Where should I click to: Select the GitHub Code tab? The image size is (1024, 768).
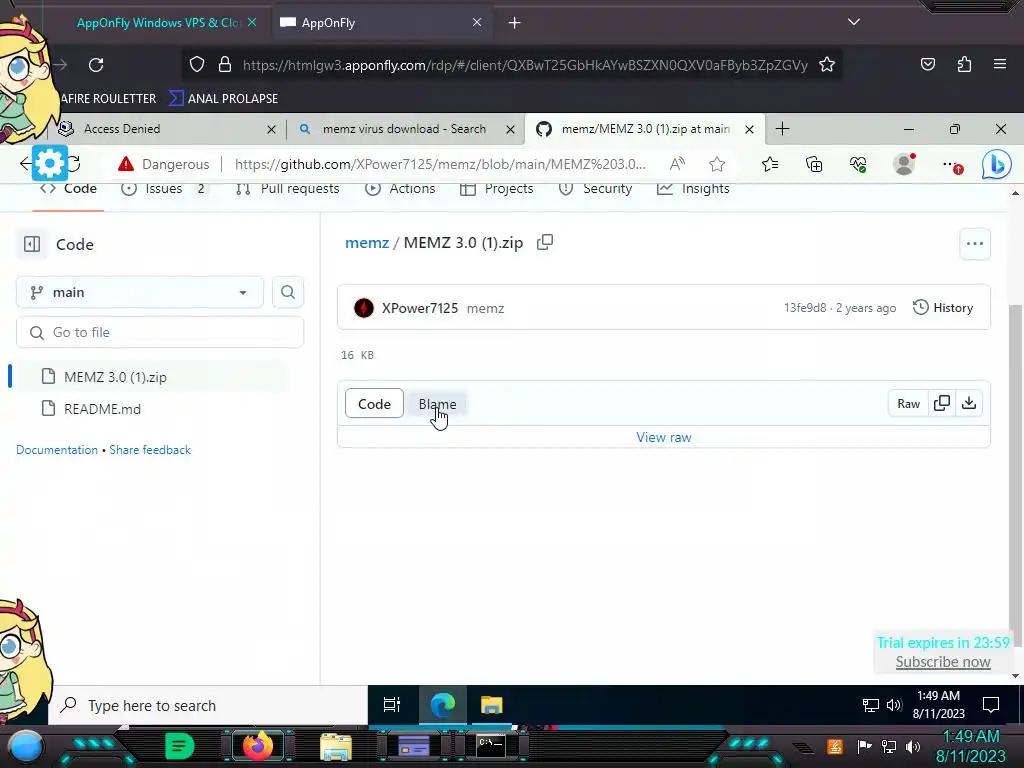point(69,189)
